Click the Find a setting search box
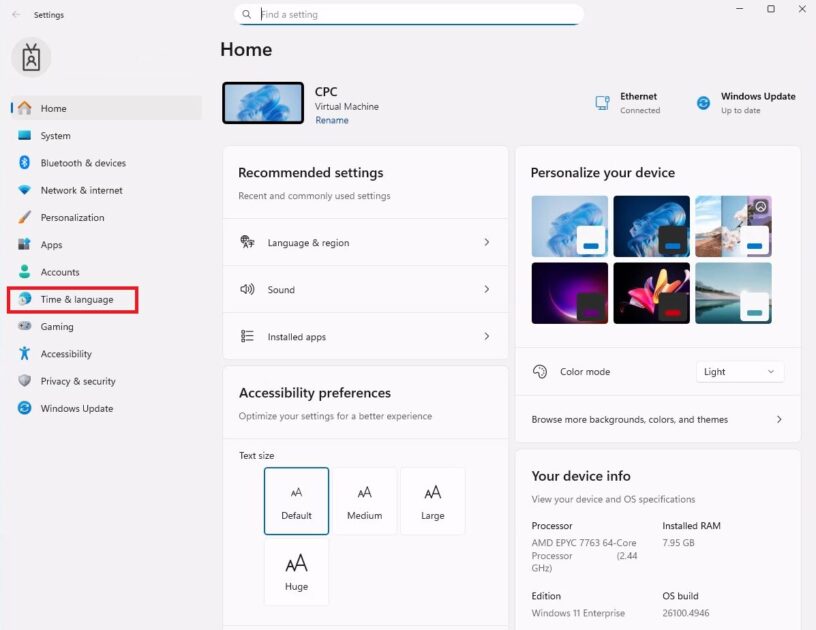Viewport: 816px width, 630px height. (x=409, y=15)
